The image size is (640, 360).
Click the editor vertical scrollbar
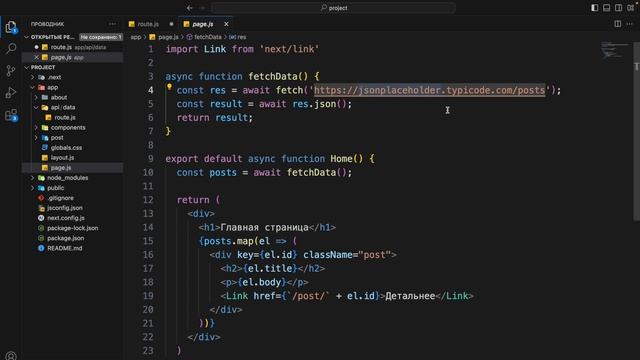(x=636, y=131)
